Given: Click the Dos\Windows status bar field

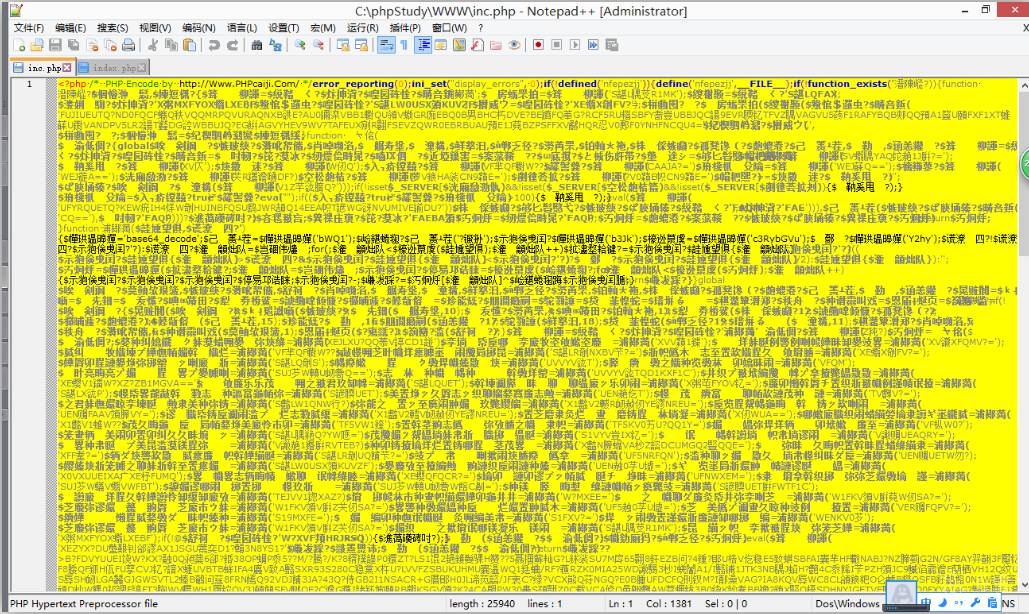Looking at the screenshot, I should (847, 604).
